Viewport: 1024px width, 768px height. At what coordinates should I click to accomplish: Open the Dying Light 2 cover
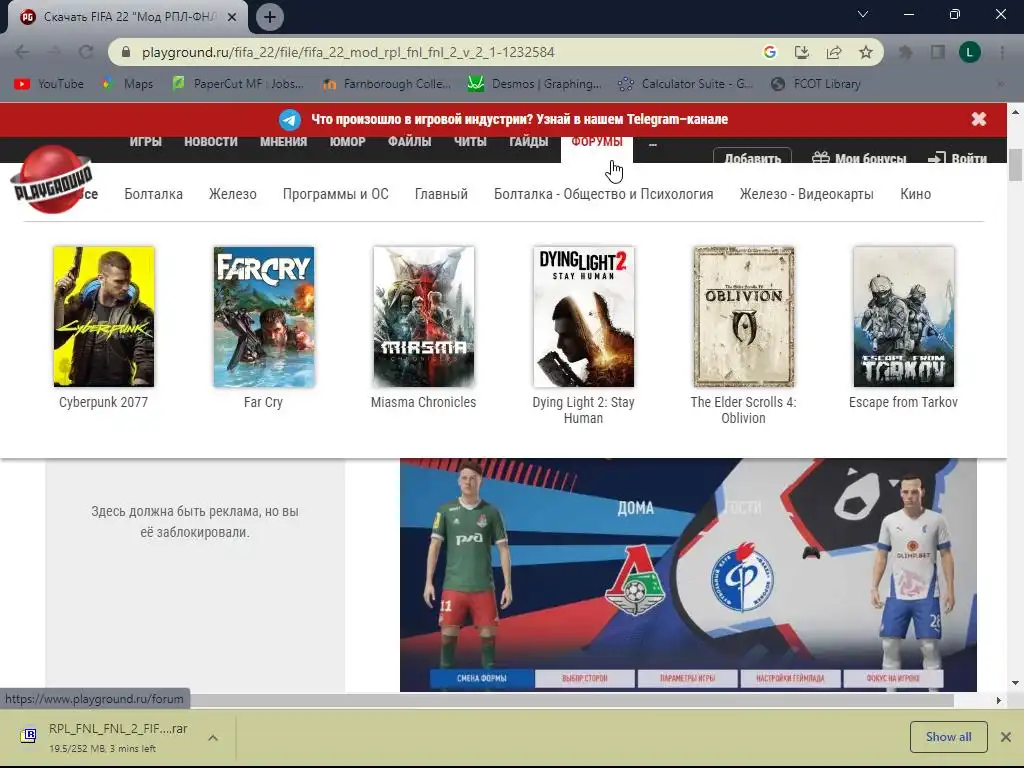tap(584, 317)
